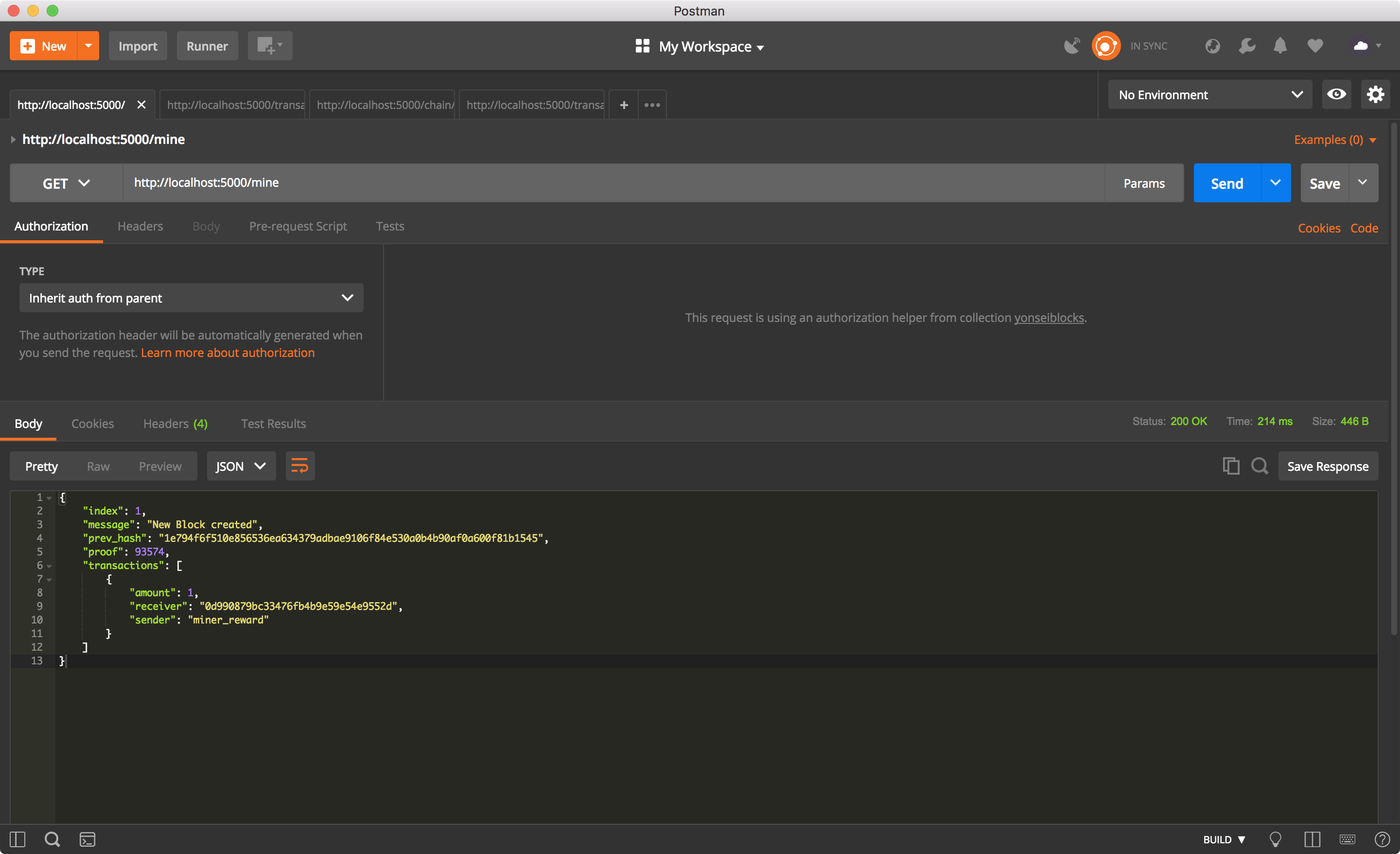
Task: Expand request name disclosure triangle
Action: [13, 139]
